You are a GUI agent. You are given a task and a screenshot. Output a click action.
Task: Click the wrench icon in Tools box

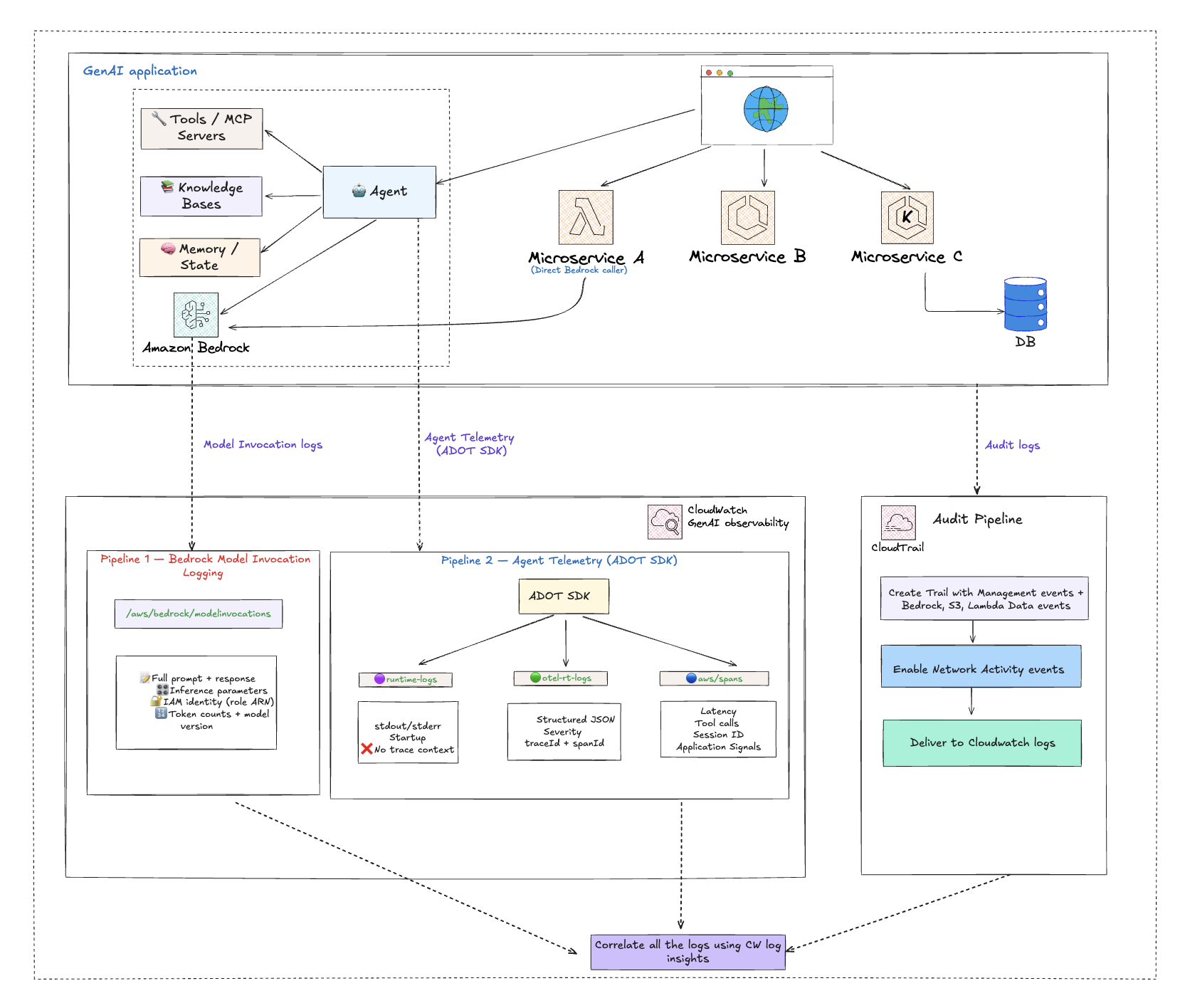point(159,118)
